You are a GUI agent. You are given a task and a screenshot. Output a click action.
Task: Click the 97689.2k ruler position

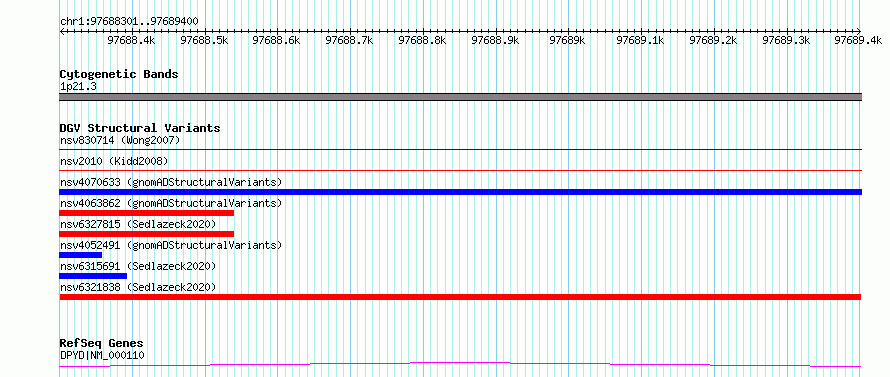pos(713,40)
